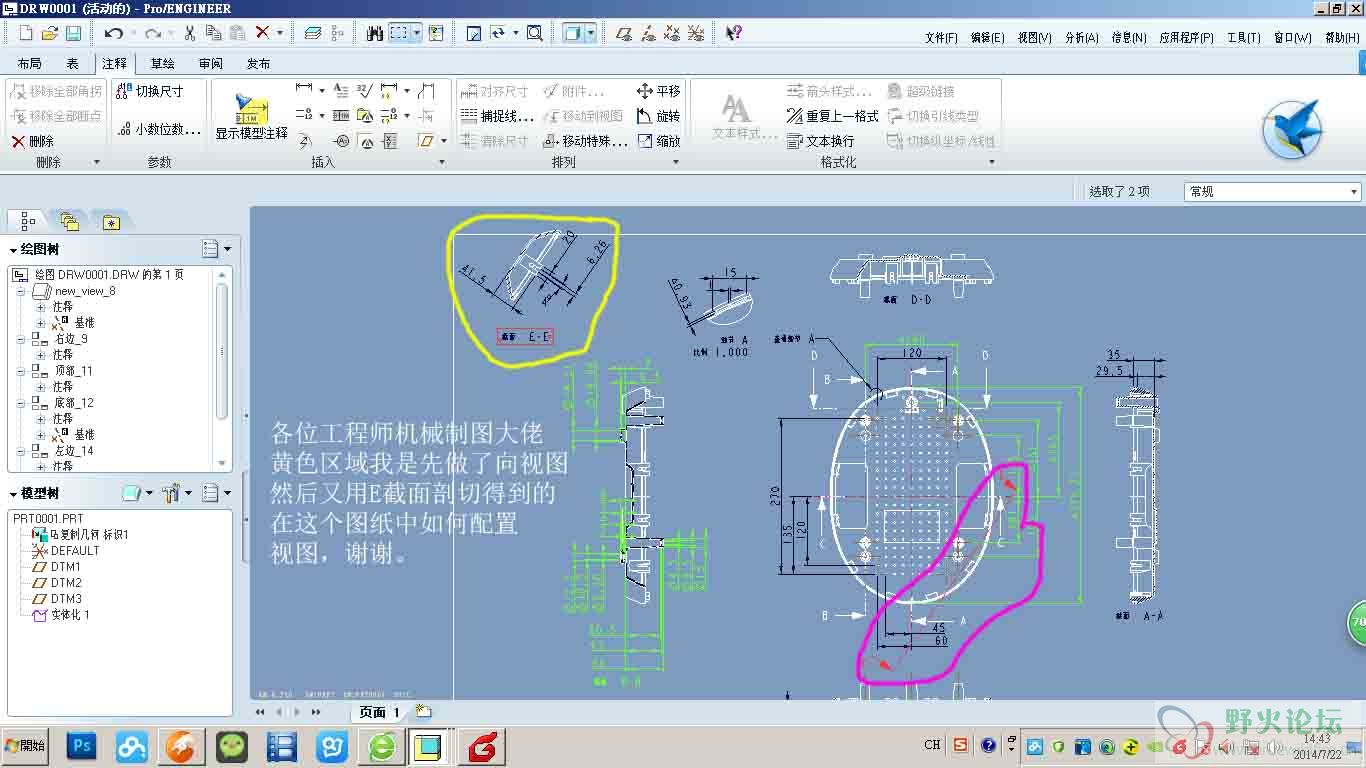Image resolution: width=1366 pixels, height=768 pixels.
Task: Open the 模型树 hammer settings dropdown
Action: (x=177, y=493)
